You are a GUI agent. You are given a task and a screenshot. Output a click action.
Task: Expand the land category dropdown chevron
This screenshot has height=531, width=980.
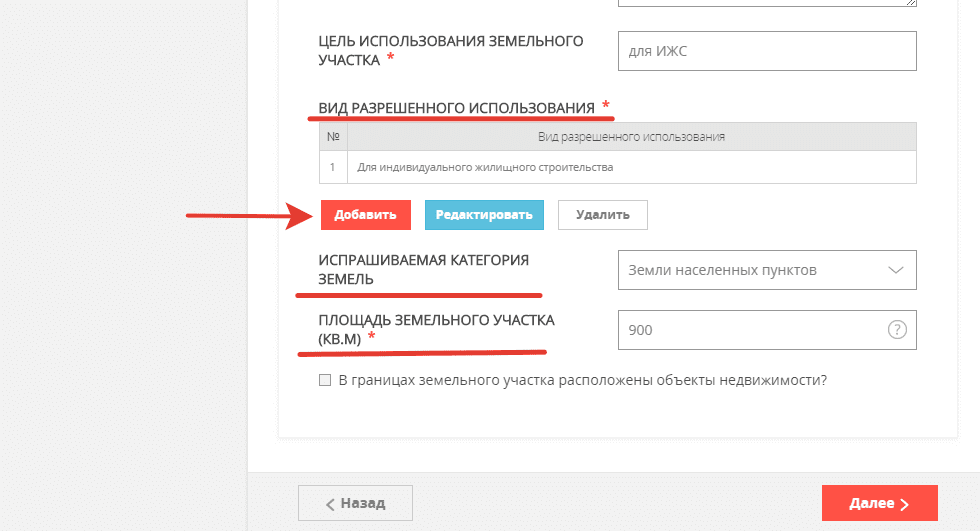point(896,270)
